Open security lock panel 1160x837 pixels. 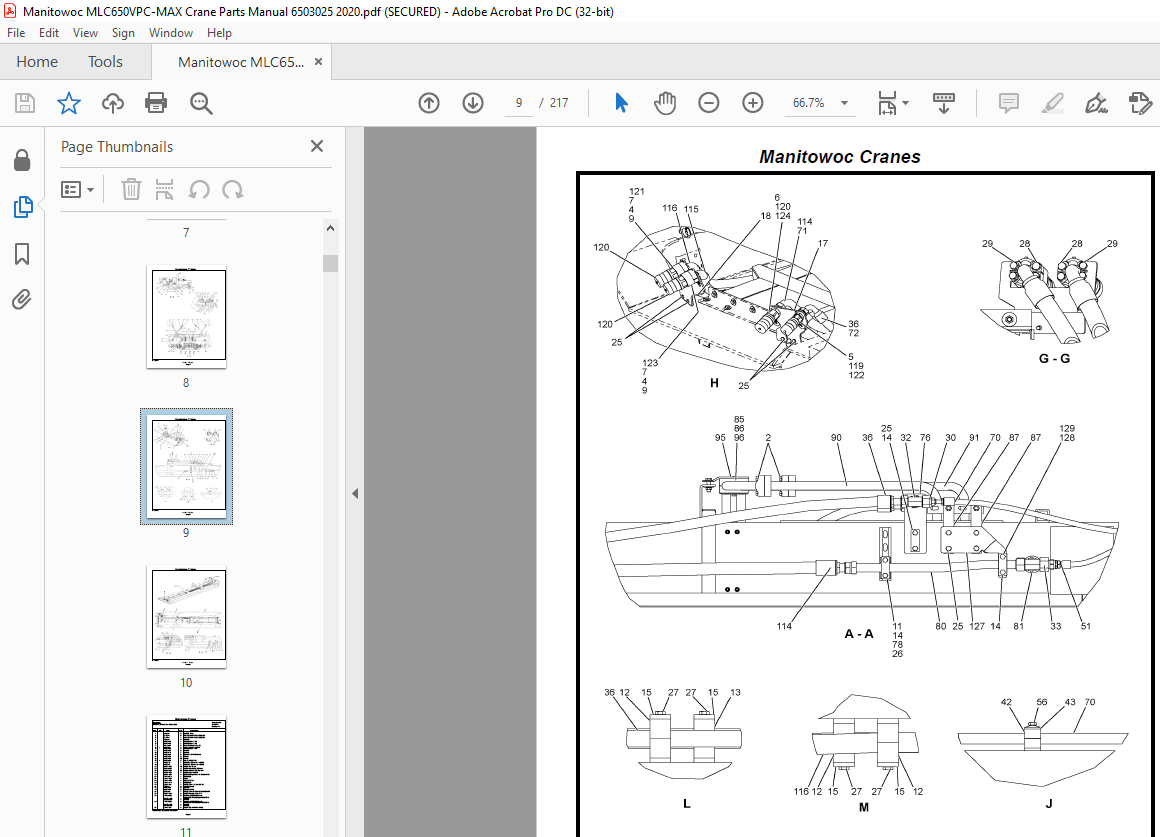point(22,160)
